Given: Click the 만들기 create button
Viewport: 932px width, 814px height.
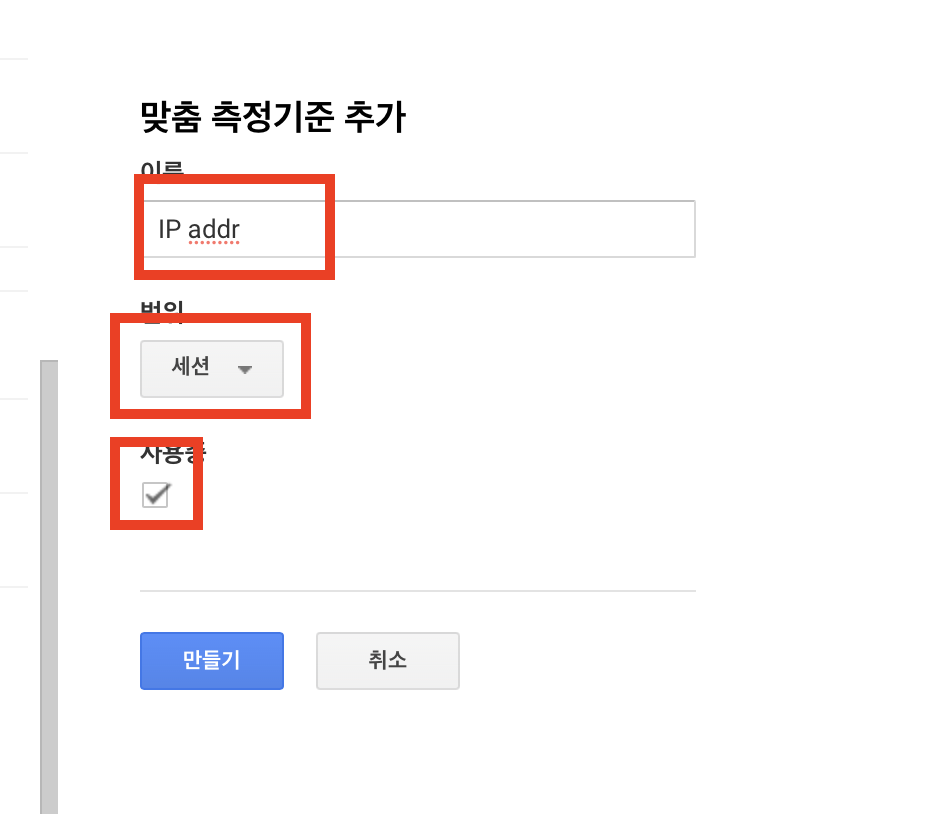Looking at the screenshot, I should [x=211, y=660].
